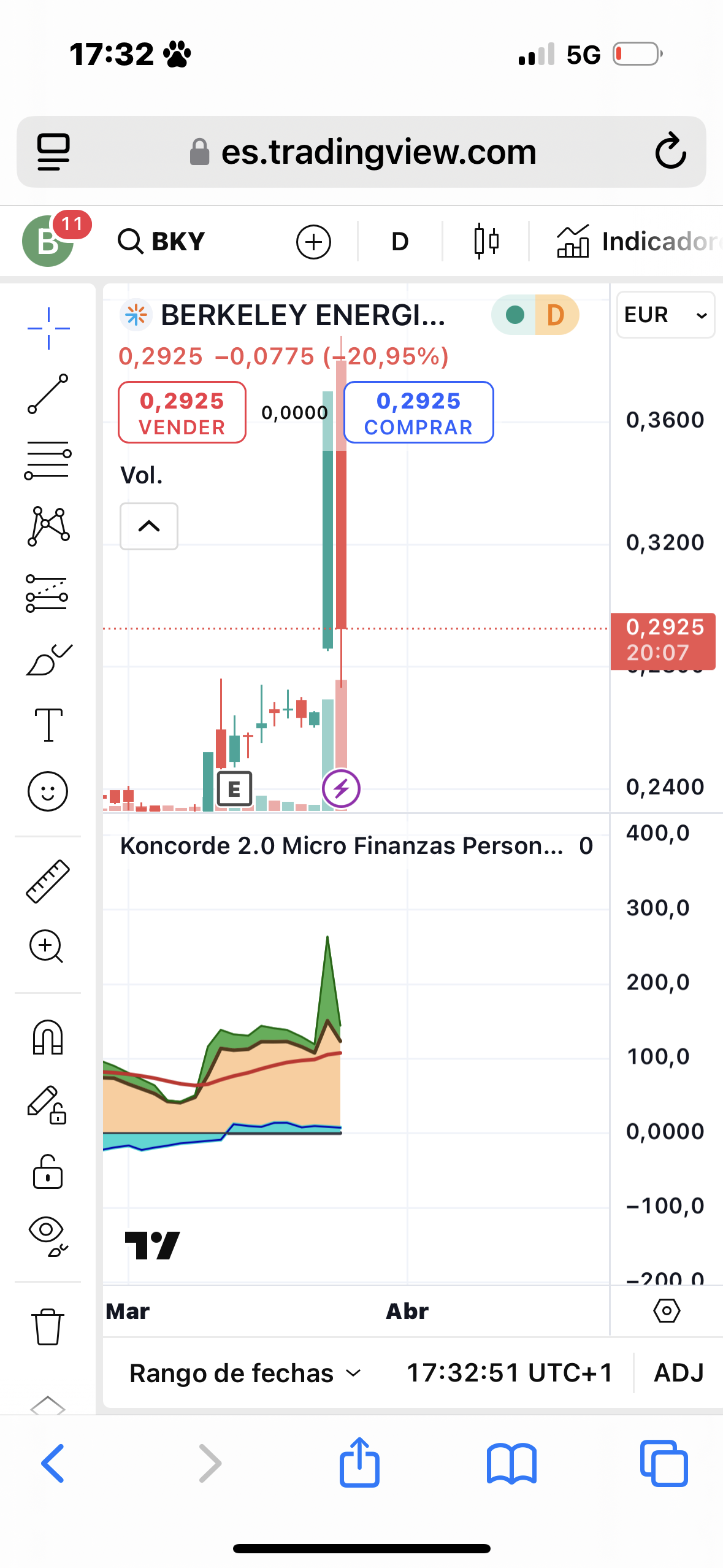Select the crosshair cursor tool

(x=48, y=328)
